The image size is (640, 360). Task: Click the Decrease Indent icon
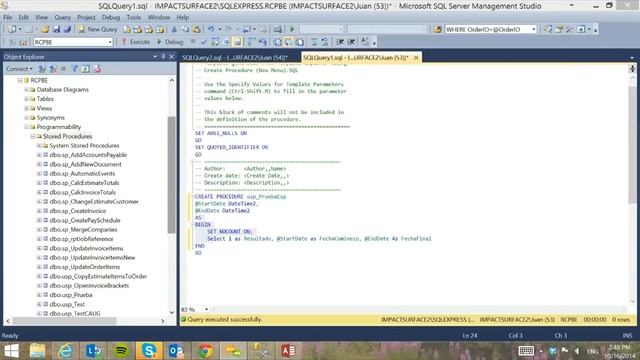pyautogui.click(x=340, y=42)
